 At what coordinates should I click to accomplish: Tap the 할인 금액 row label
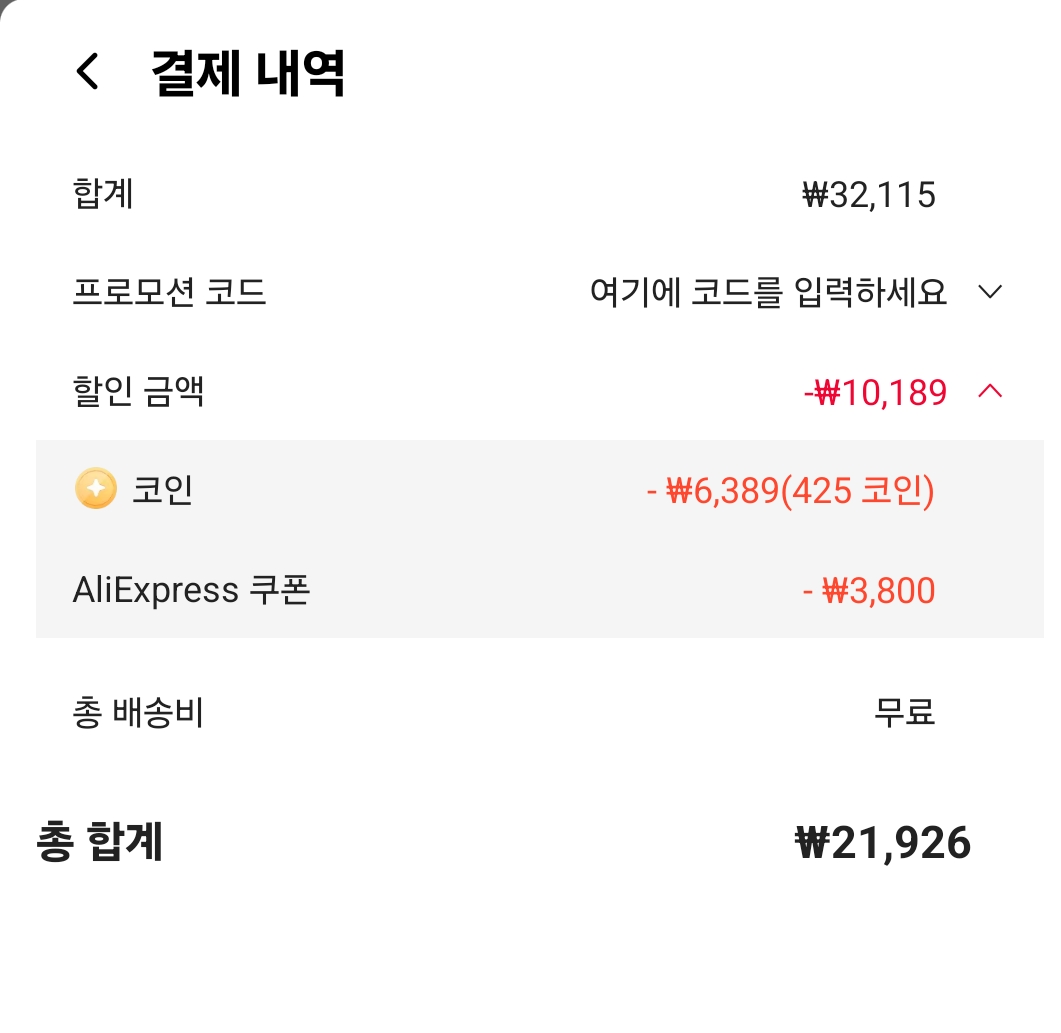pyautogui.click(x=138, y=392)
